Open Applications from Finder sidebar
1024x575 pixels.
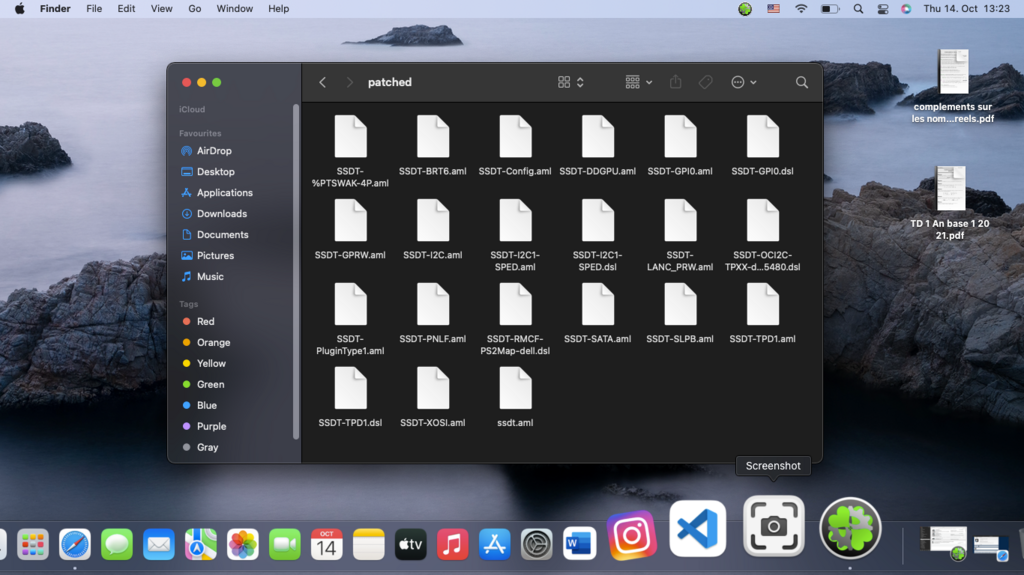(224, 193)
